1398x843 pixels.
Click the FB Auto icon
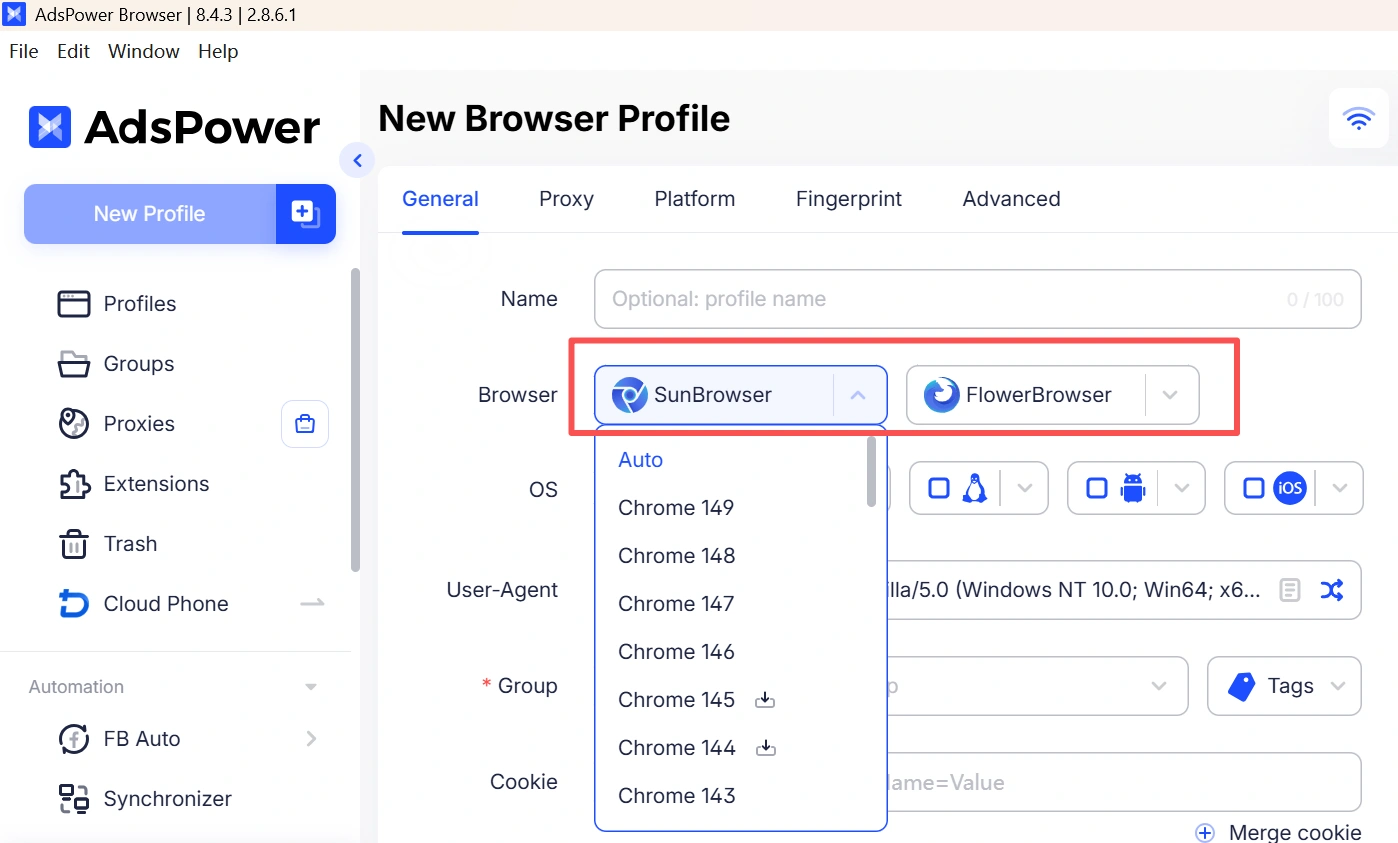click(x=74, y=739)
